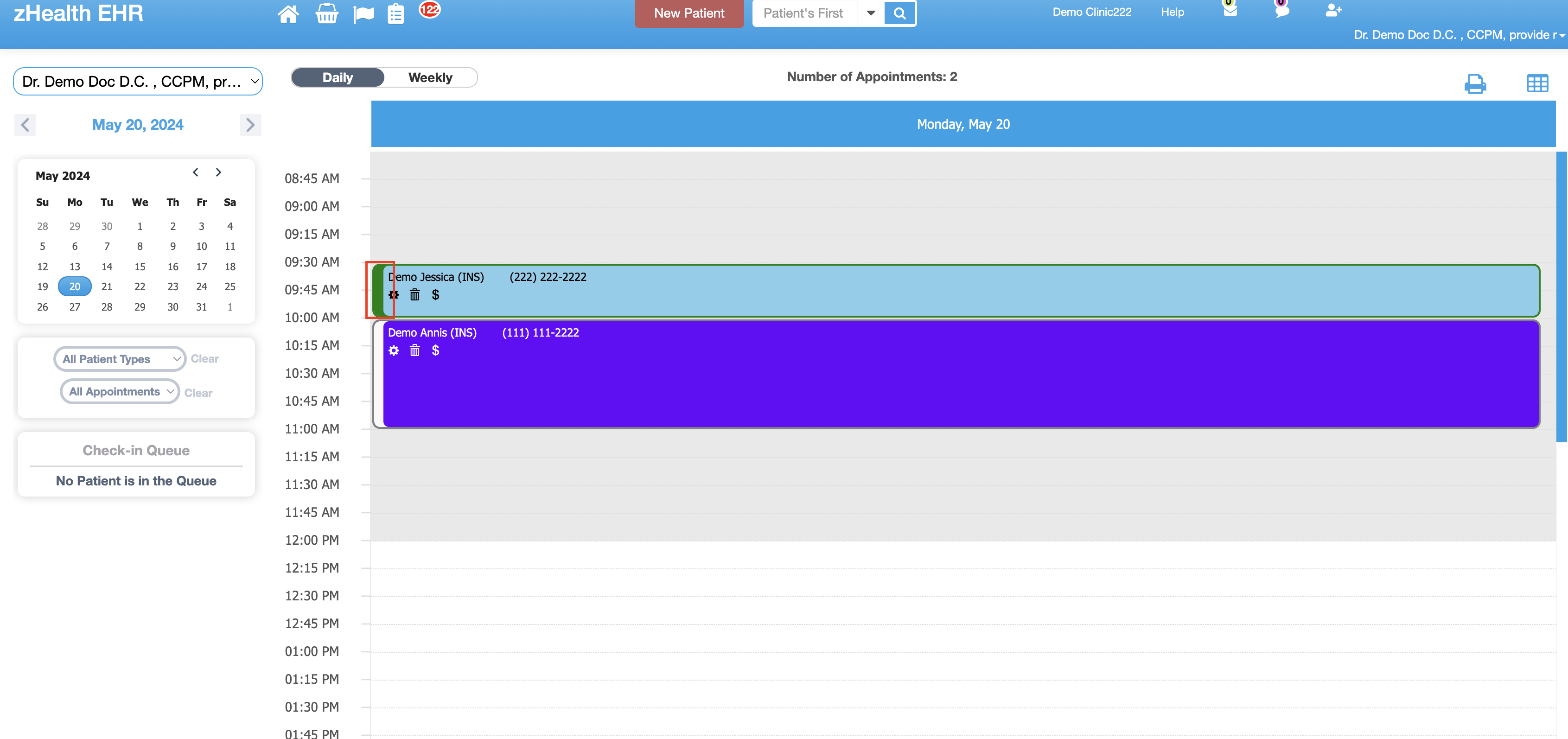Select May 31 in mini calendar
This screenshot has height=739, width=1568.
(x=202, y=307)
